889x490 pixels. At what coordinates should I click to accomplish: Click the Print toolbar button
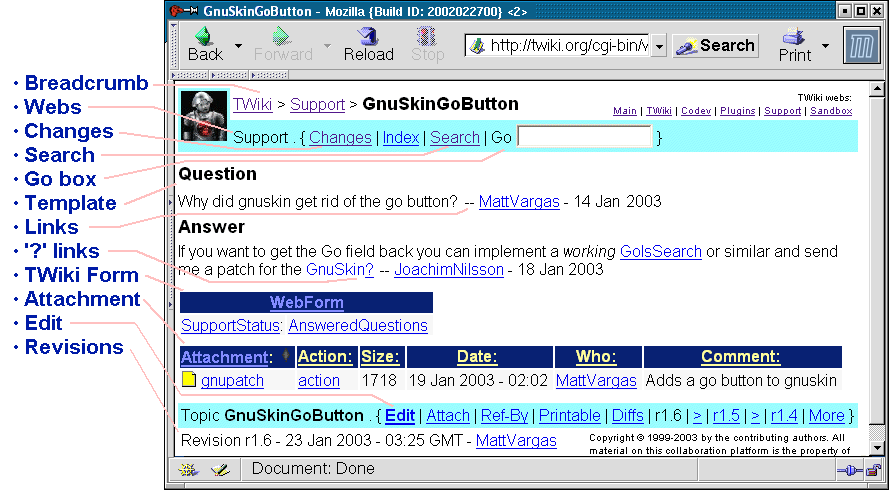pyautogui.click(x=795, y=45)
